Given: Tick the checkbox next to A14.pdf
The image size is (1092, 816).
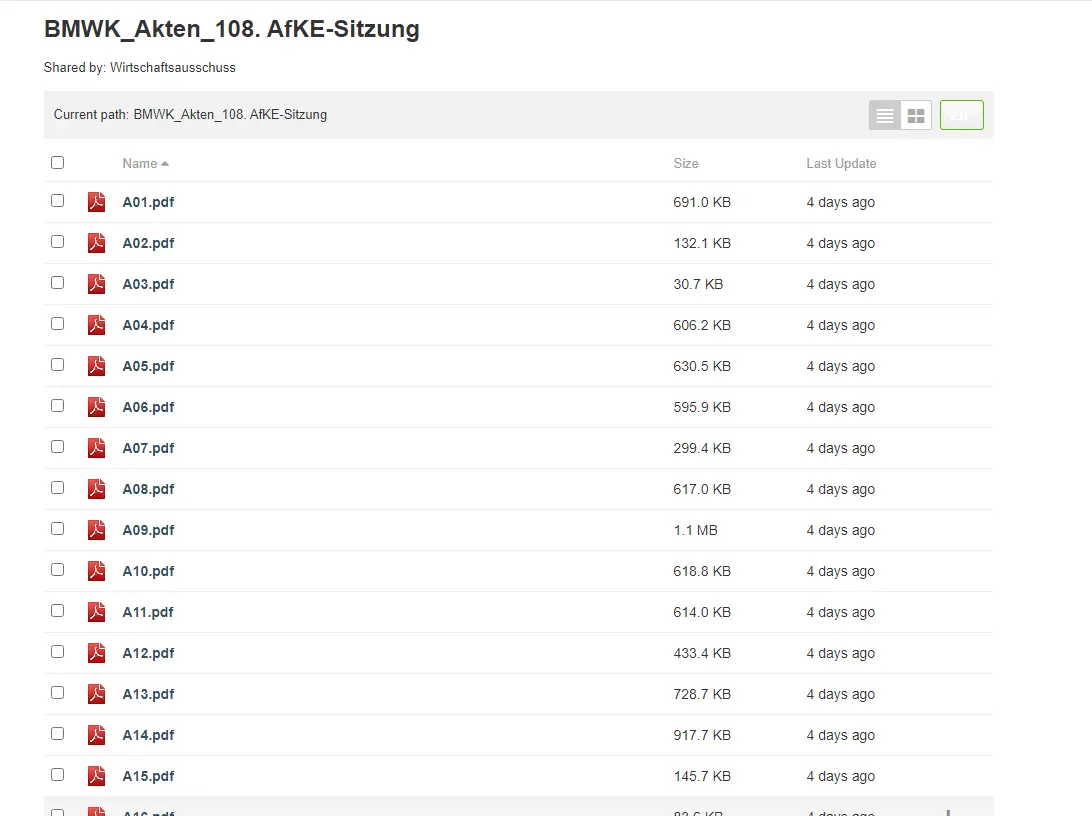Looking at the screenshot, I should (x=57, y=734).
